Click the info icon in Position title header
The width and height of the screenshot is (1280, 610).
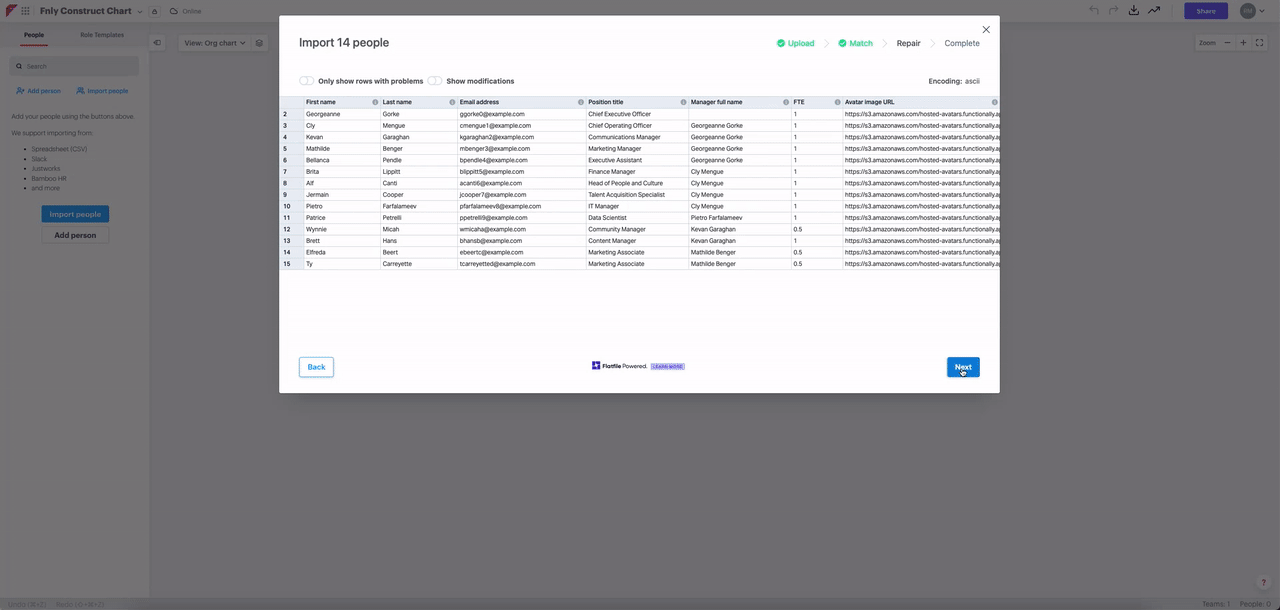click(683, 102)
